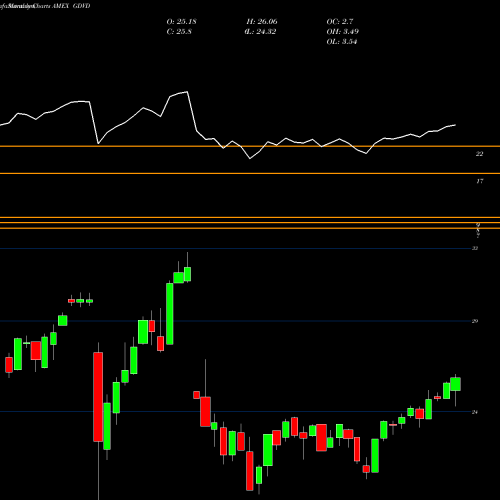Click the '32' price axis label
Screen dimensions: 500x500
coord(475,248)
